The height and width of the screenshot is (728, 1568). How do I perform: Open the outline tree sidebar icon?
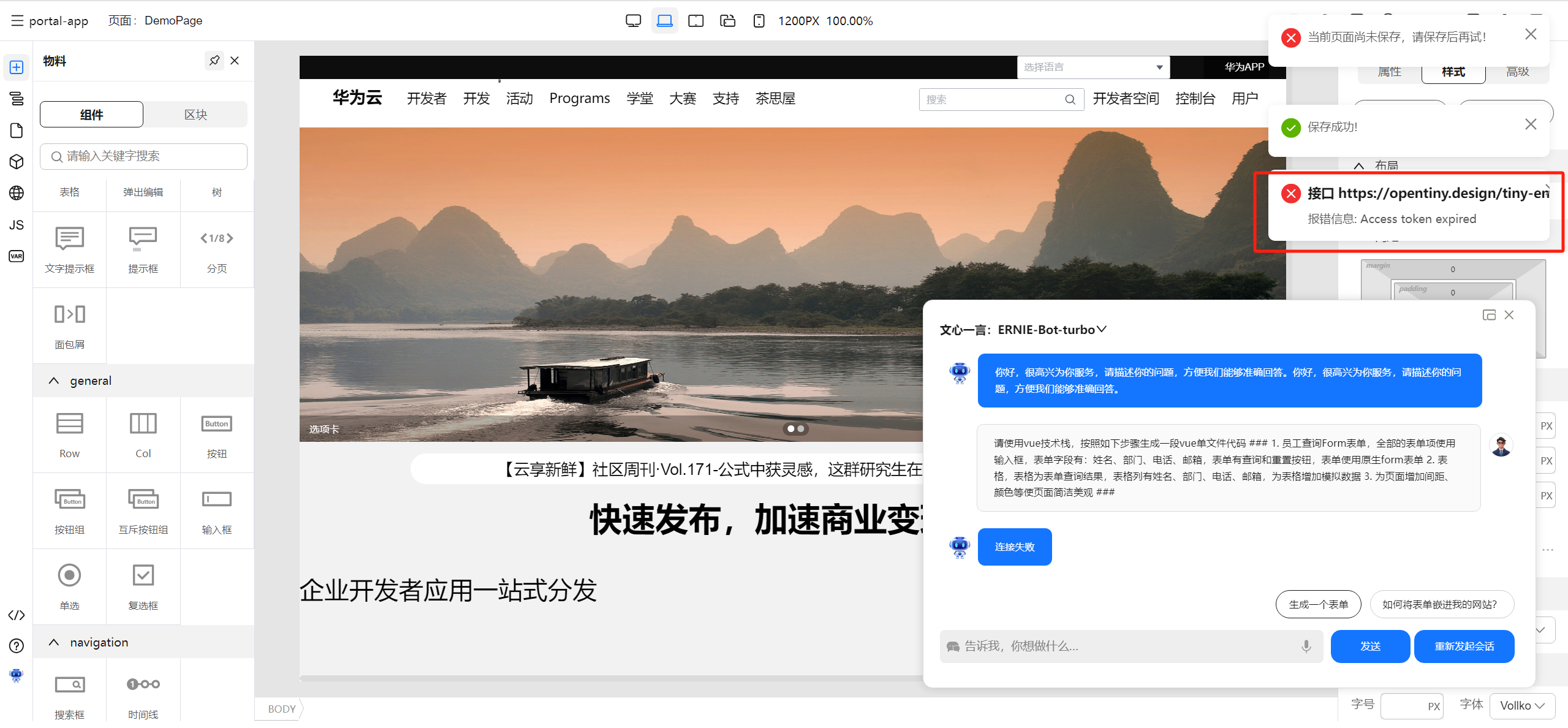[x=17, y=98]
